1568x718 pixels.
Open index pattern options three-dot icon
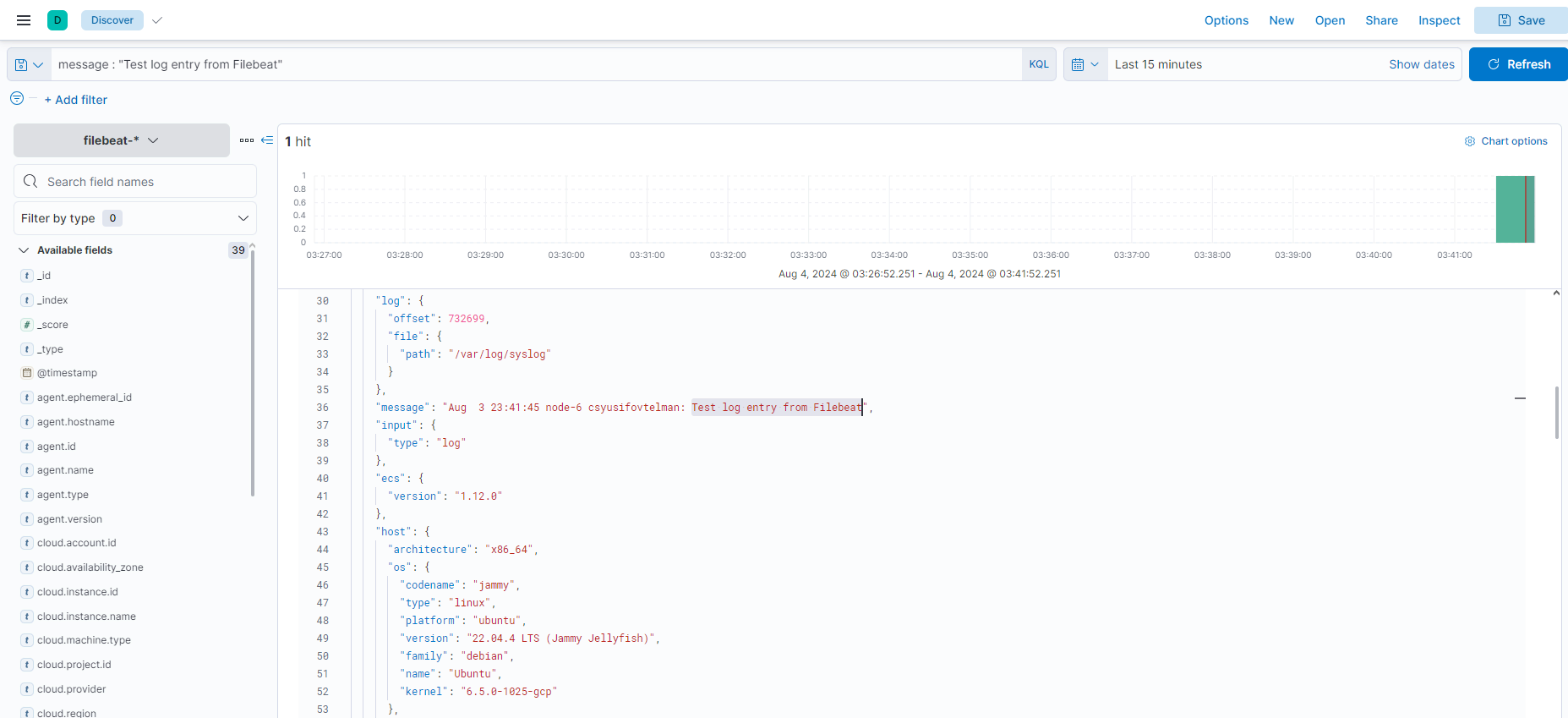pyautogui.click(x=246, y=140)
